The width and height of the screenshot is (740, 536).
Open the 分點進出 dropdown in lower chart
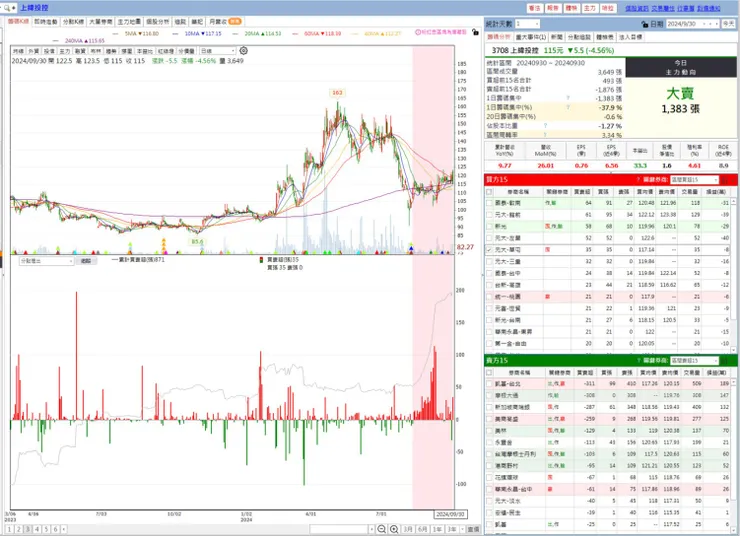46,261
